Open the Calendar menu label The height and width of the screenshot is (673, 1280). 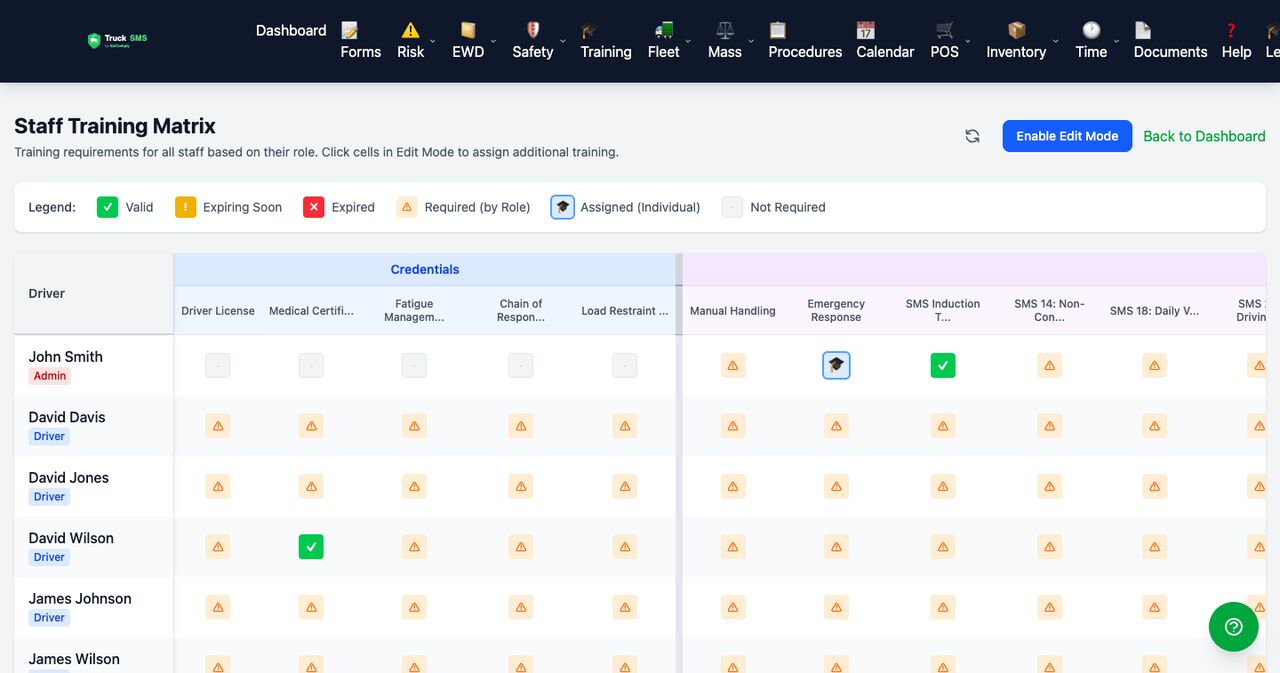[x=885, y=52]
